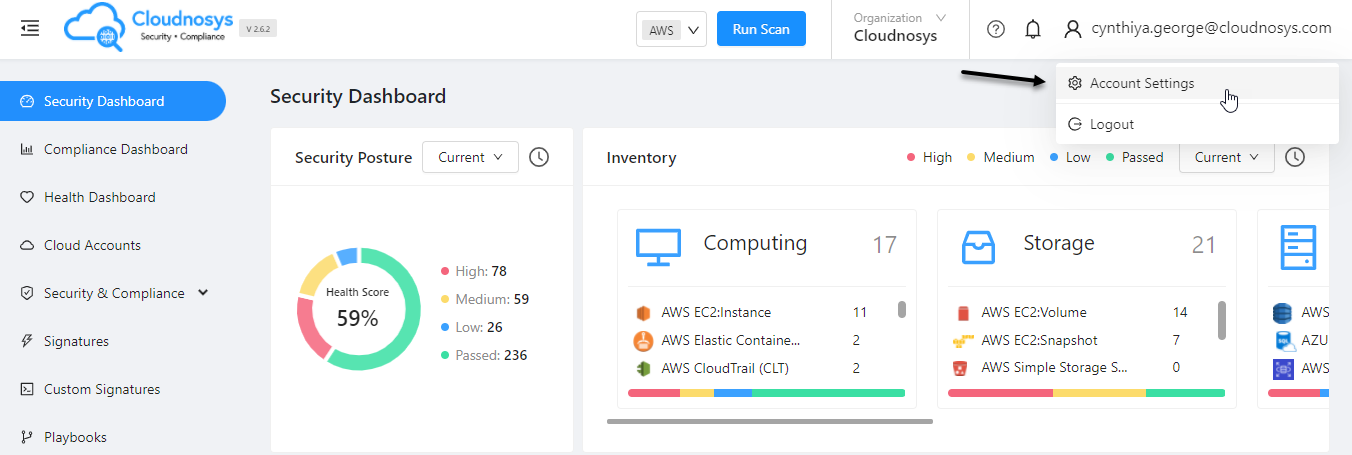Image resolution: width=1352 pixels, height=455 pixels.
Task: Open the help question mark icon
Action: 996,29
